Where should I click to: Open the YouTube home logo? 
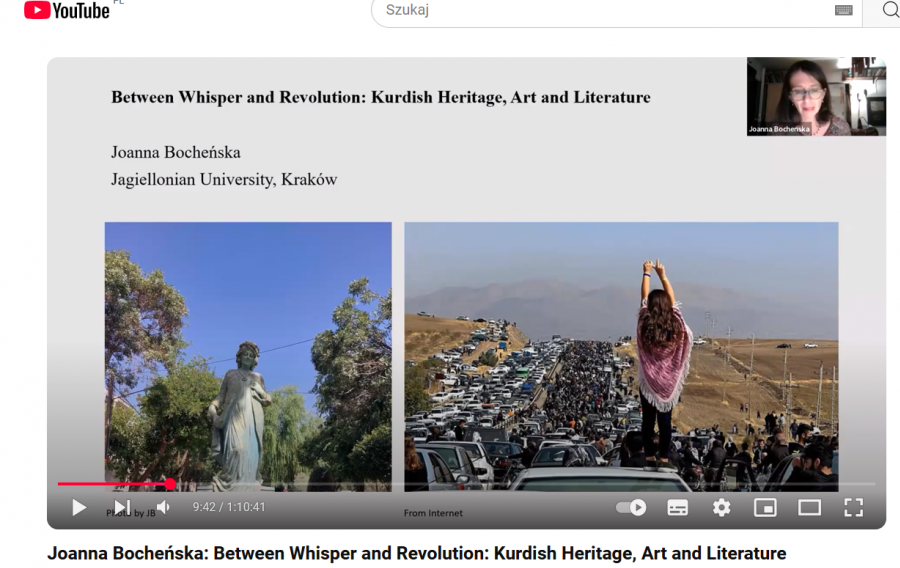point(67,10)
